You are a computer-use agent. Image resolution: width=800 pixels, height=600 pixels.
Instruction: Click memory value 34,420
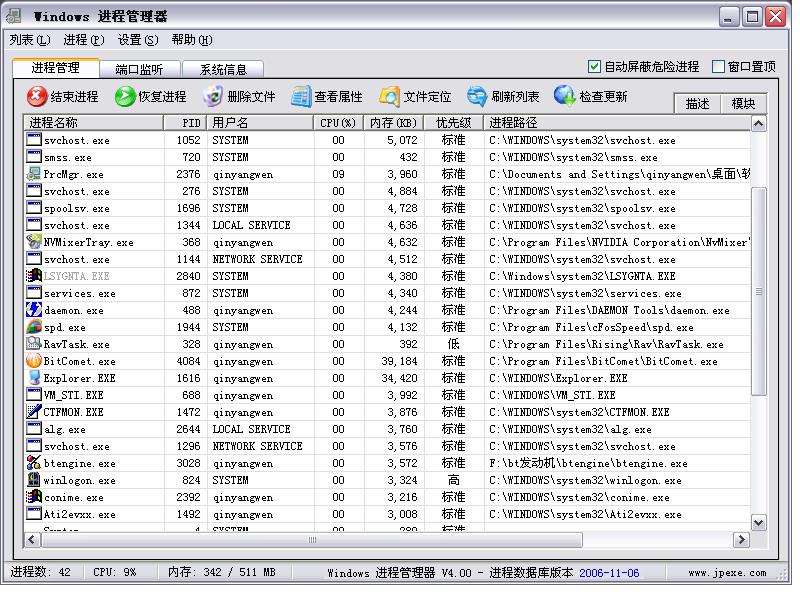click(x=399, y=378)
